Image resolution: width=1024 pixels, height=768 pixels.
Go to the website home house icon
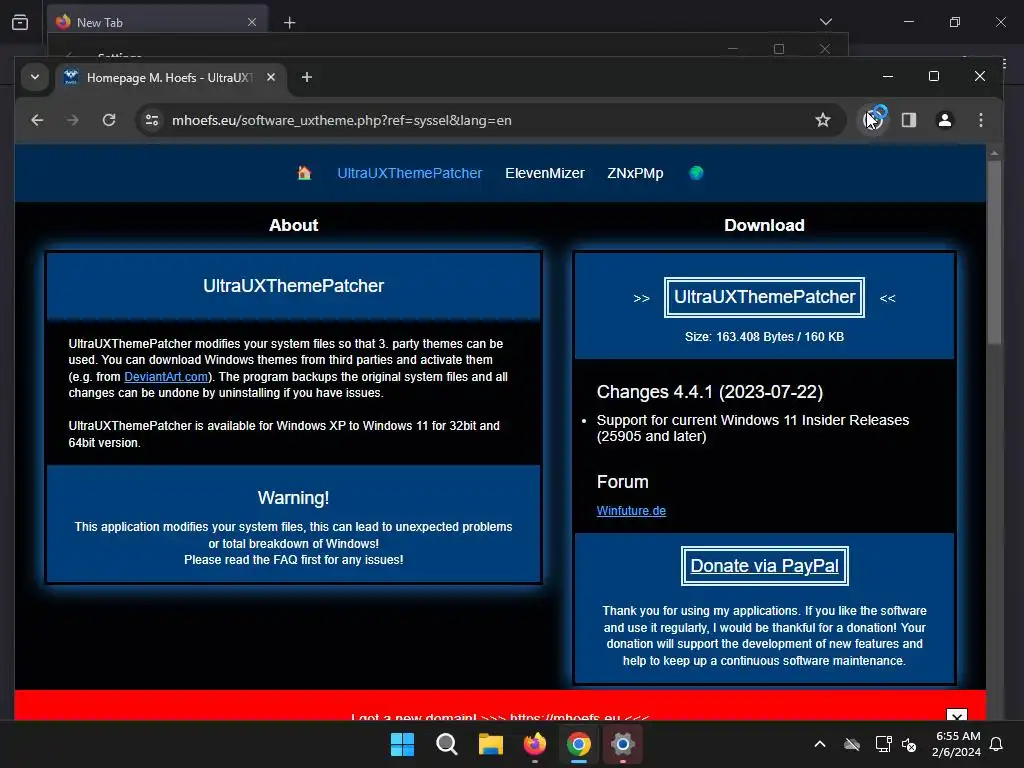pos(304,173)
